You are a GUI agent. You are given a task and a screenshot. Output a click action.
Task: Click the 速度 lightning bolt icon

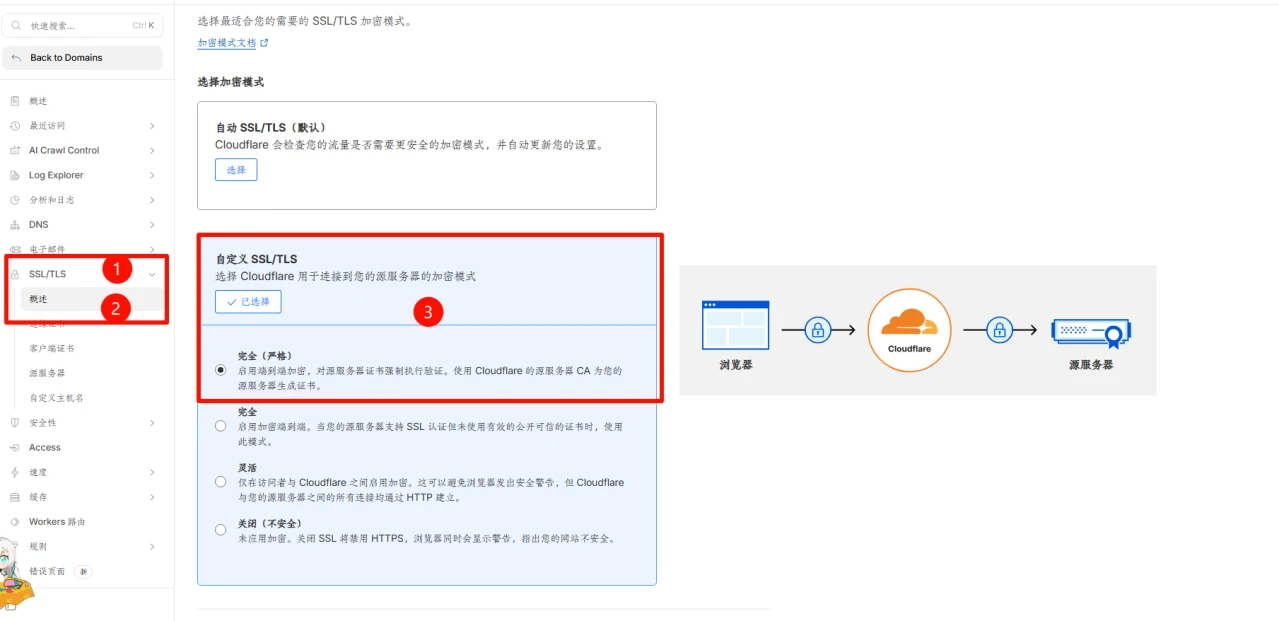[x=15, y=472]
